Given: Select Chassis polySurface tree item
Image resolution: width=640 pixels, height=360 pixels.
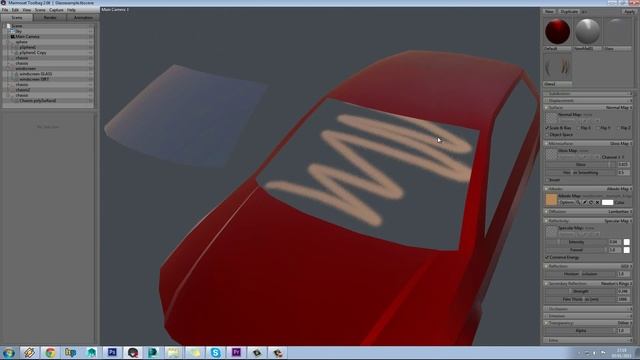Looking at the screenshot, I should click(x=38, y=100).
